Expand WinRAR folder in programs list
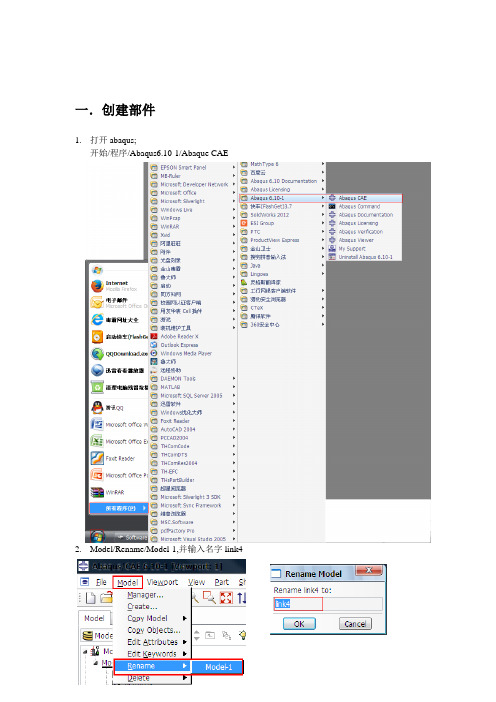Viewport: 496px width, 702px height. 192,227
